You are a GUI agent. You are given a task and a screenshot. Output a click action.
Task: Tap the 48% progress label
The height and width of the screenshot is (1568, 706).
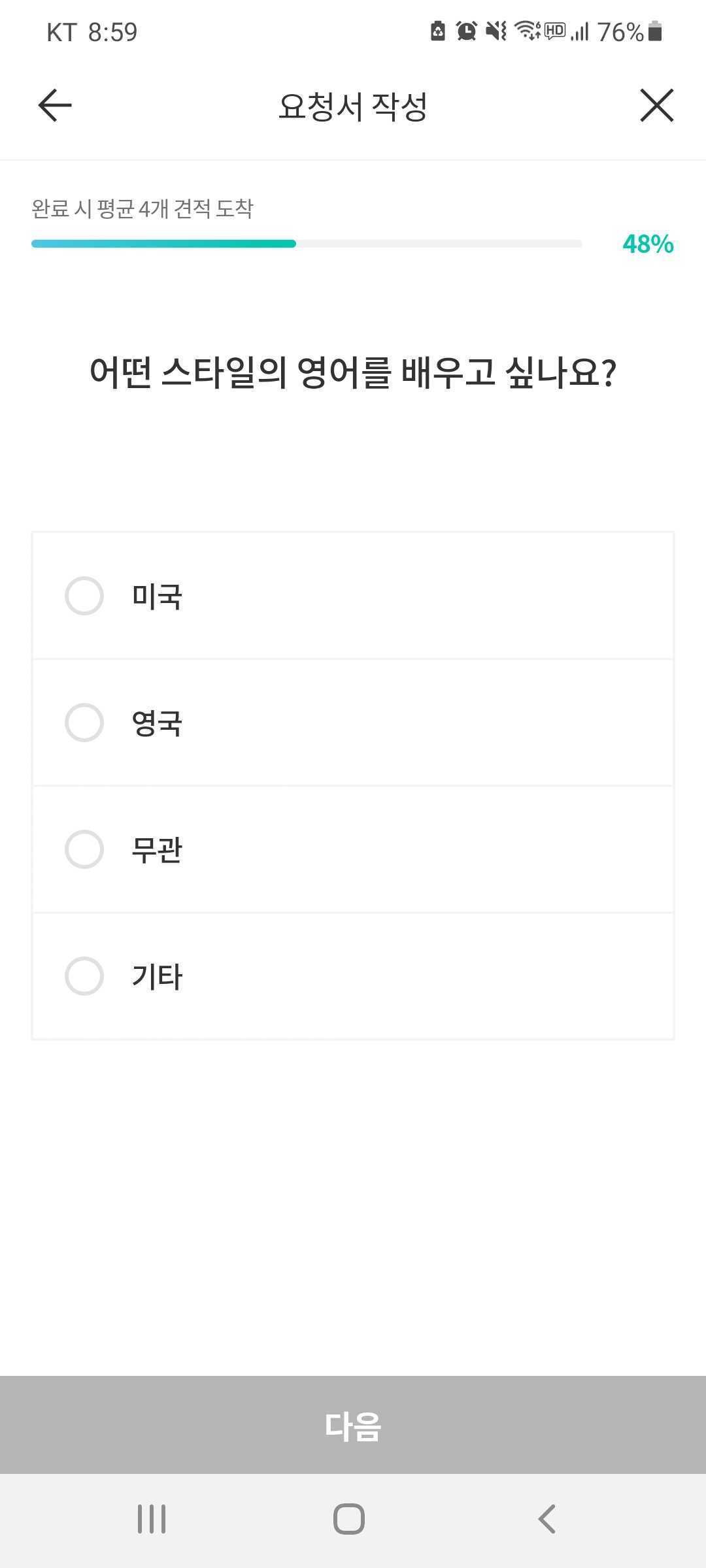click(648, 244)
